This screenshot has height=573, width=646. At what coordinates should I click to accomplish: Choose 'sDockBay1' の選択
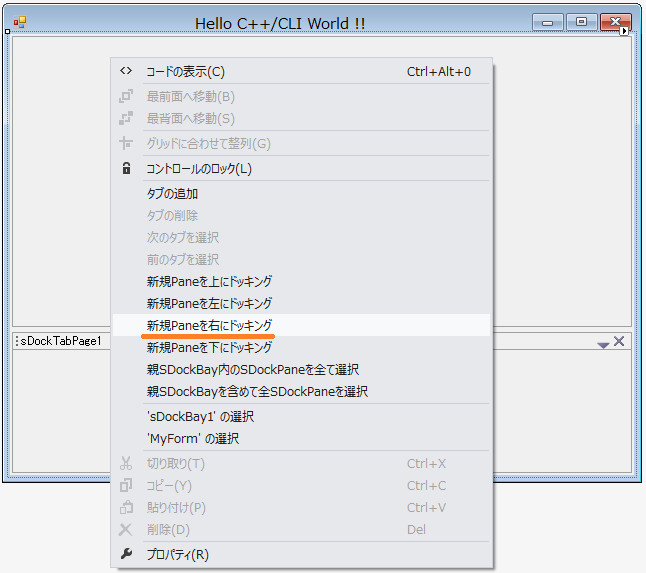302,416
